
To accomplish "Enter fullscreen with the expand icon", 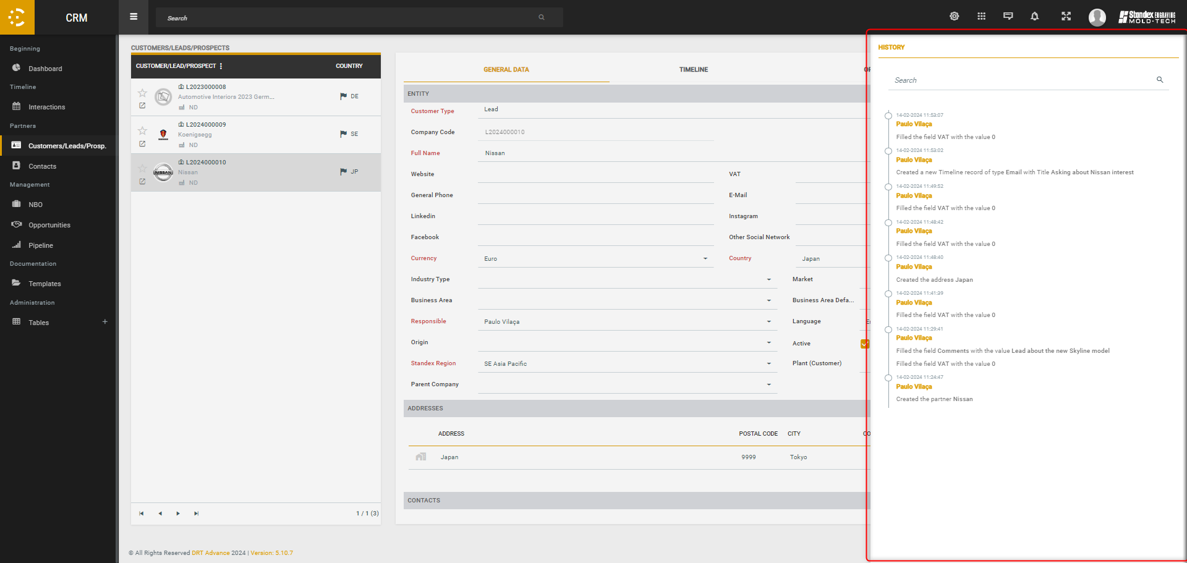I will pyautogui.click(x=1066, y=17).
